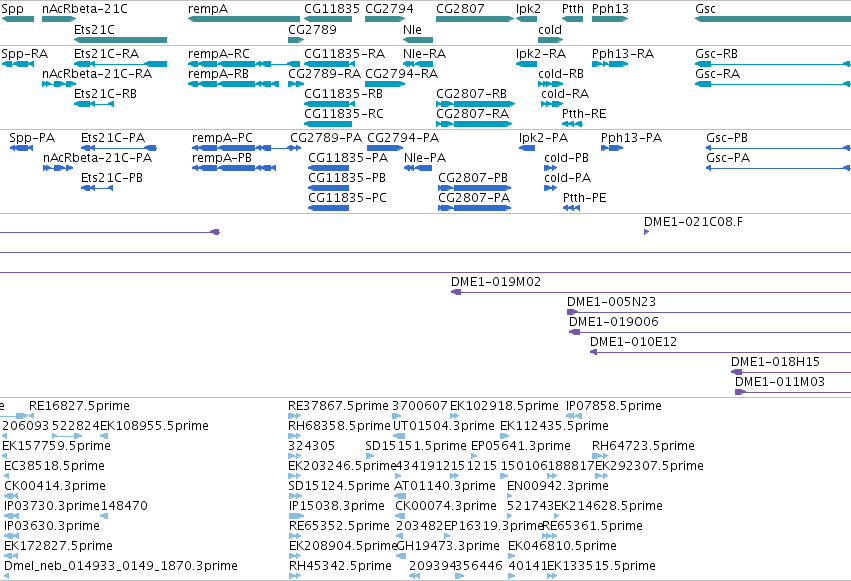Image resolution: width=851 pixels, height=581 pixels.
Task: Select EST EK046810.5prime
Action: coord(511,556)
